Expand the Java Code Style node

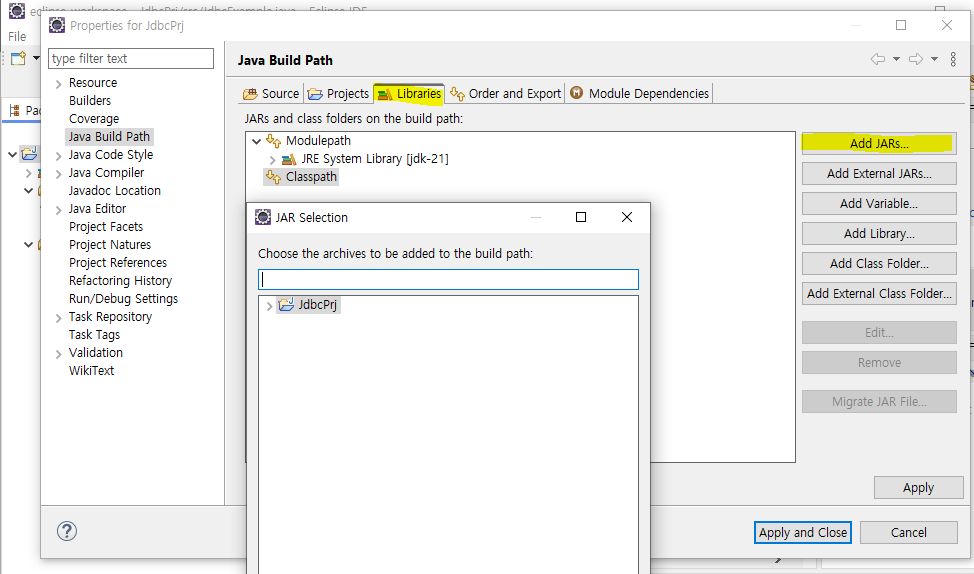(x=58, y=156)
